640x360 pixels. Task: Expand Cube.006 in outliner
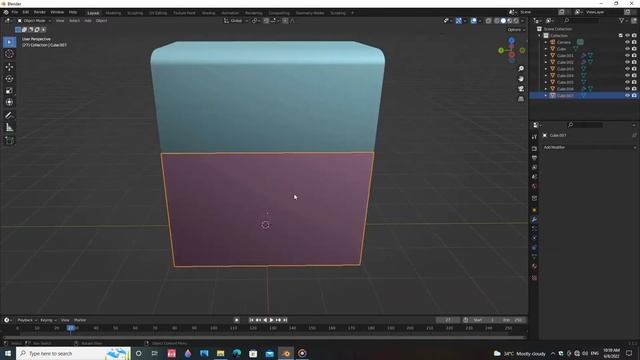546,89
